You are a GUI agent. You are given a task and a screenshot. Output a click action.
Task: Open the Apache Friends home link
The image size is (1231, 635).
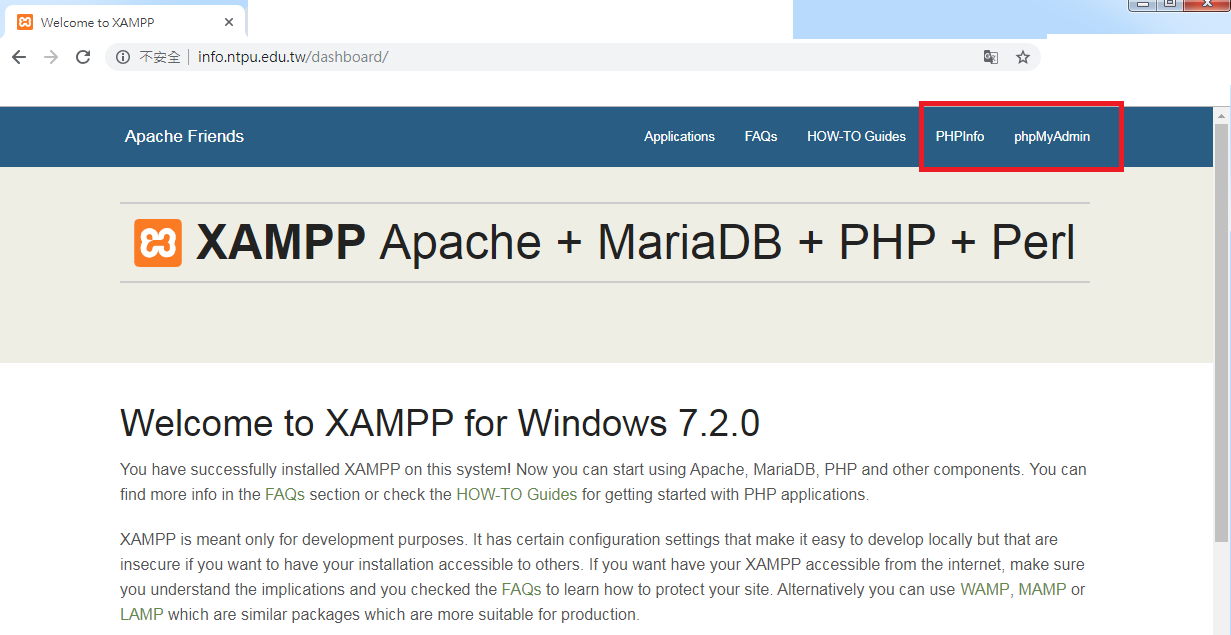coord(184,137)
